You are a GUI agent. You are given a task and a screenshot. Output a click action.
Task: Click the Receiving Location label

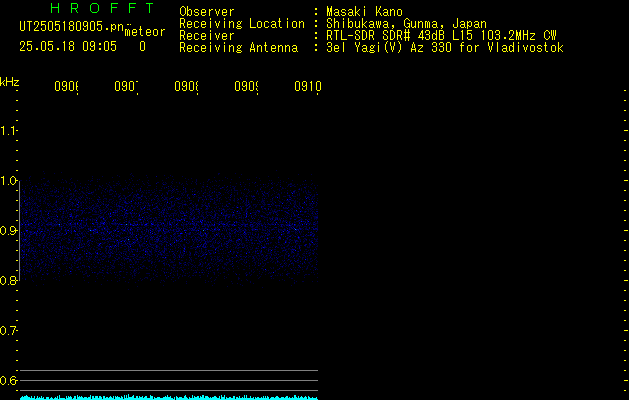click(242, 24)
